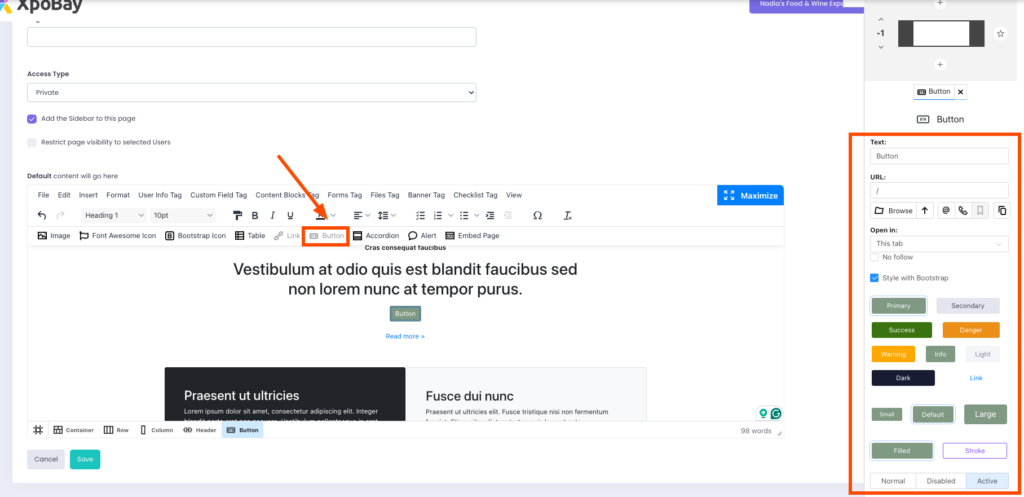The width and height of the screenshot is (1024, 497).
Task: Open the Access Type dropdown
Action: [251, 92]
